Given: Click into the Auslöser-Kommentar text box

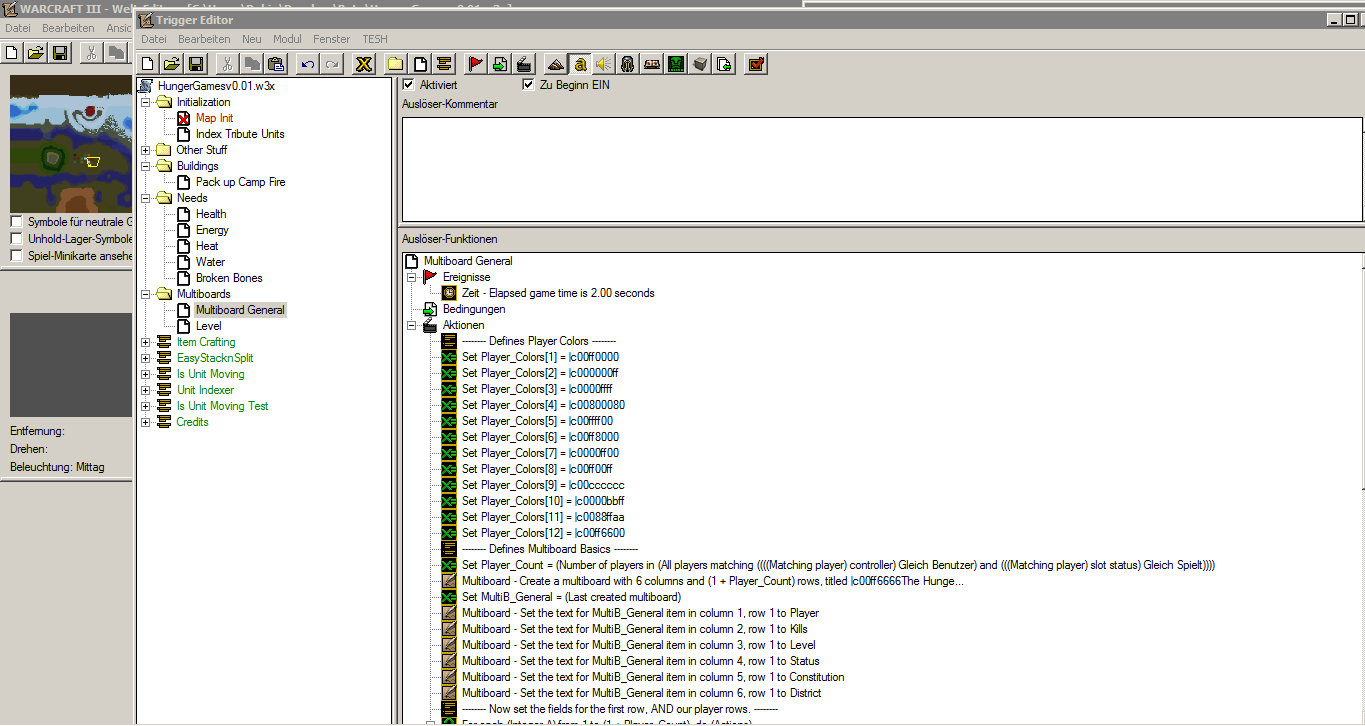Looking at the screenshot, I should [882, 168].
